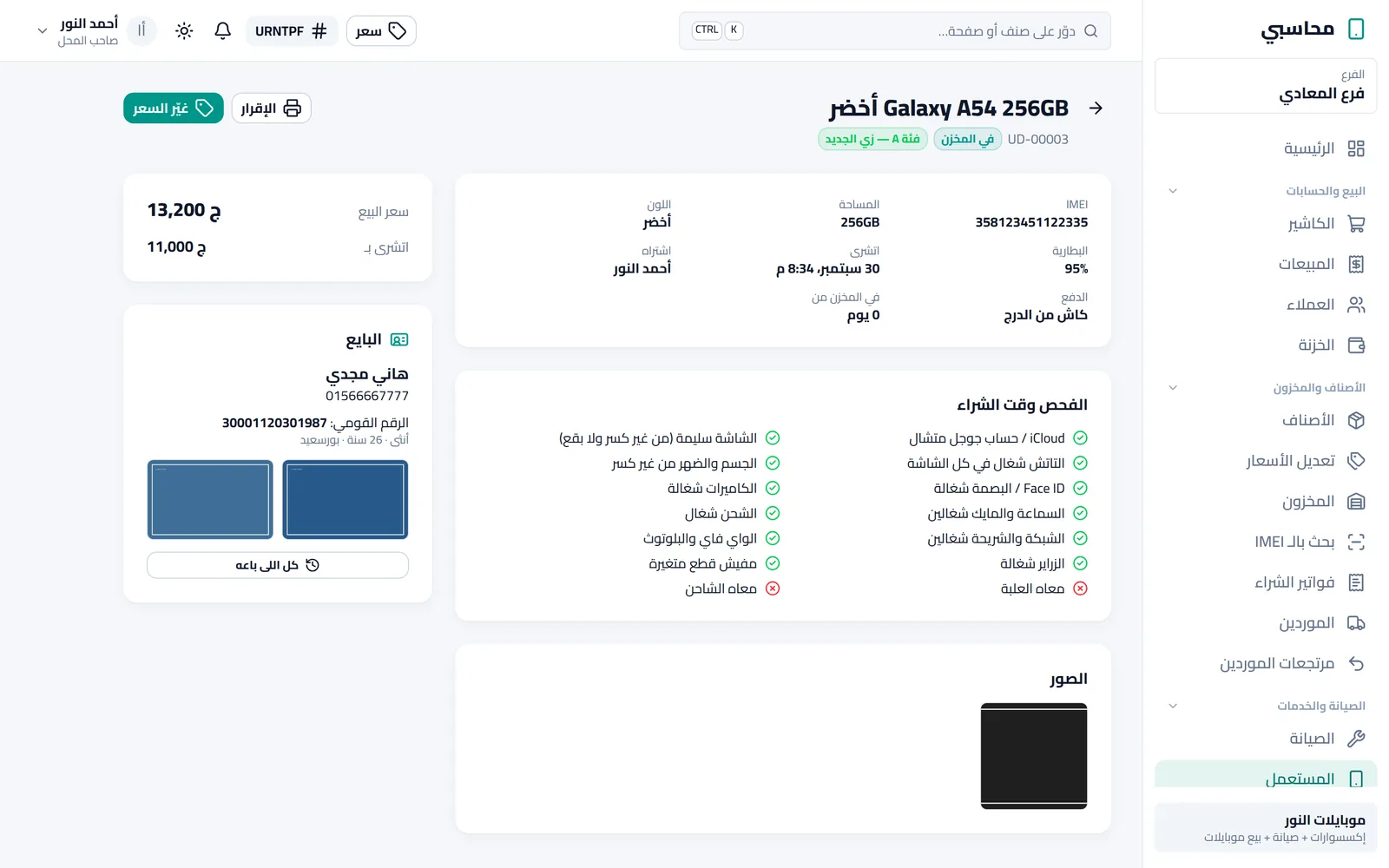Screen dimensions: 1389x868
Task: Click the تعديل الأسعار tag icon
Action: [1356, 461]
